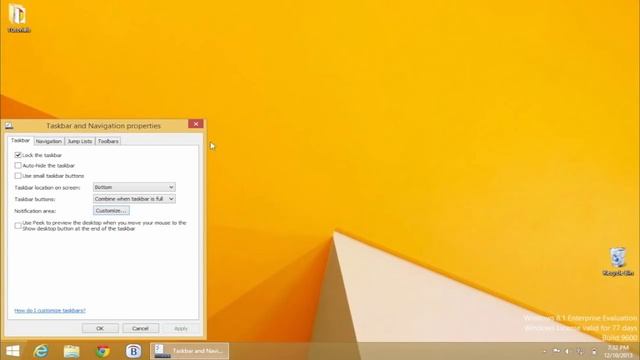Close the Taskbar and Navigation properties dialog
The width and height of the screenshot is (640, 360).
click(x=196, y=124)
